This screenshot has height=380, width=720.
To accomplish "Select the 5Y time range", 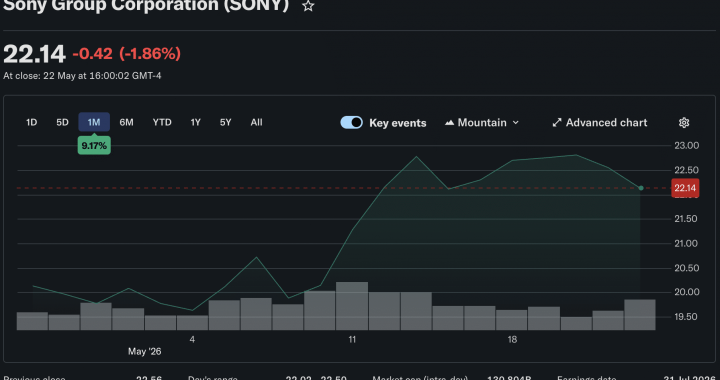I will click(x=225, y=123).
